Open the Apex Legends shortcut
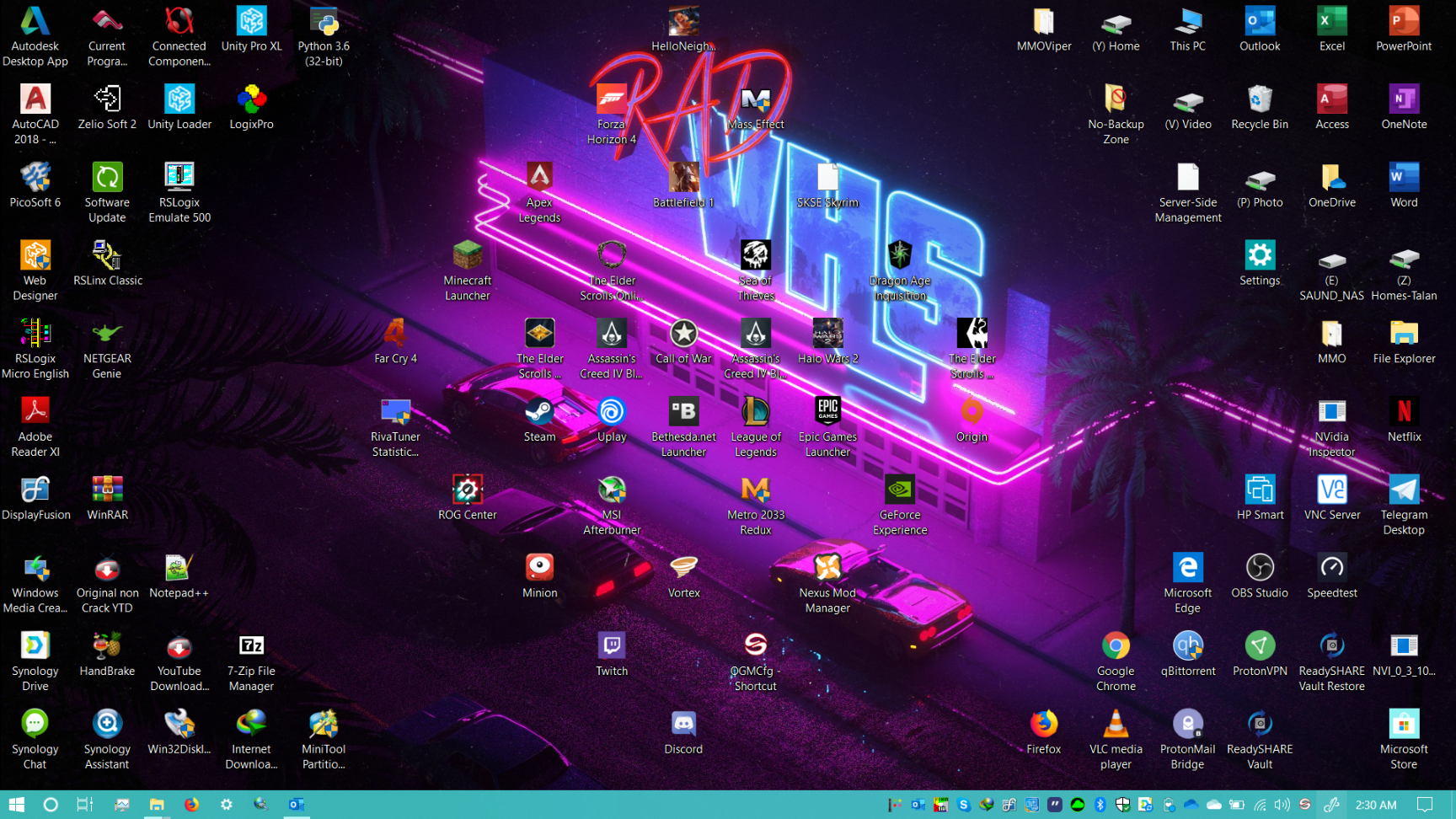Screen dimensions: 1456x819 click(x=539, y=193)
